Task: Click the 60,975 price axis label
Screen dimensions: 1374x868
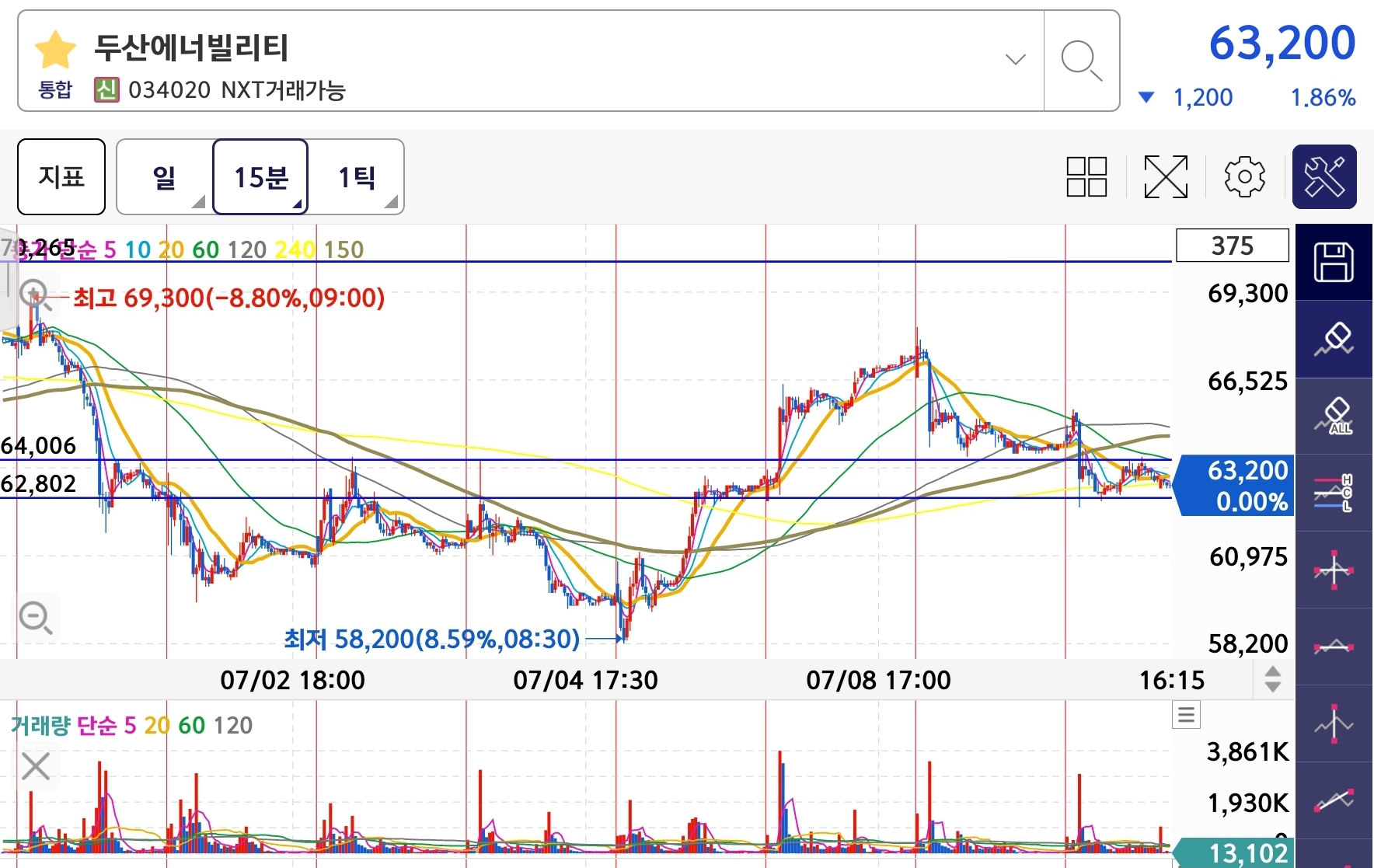Action: pos(1247,556)
